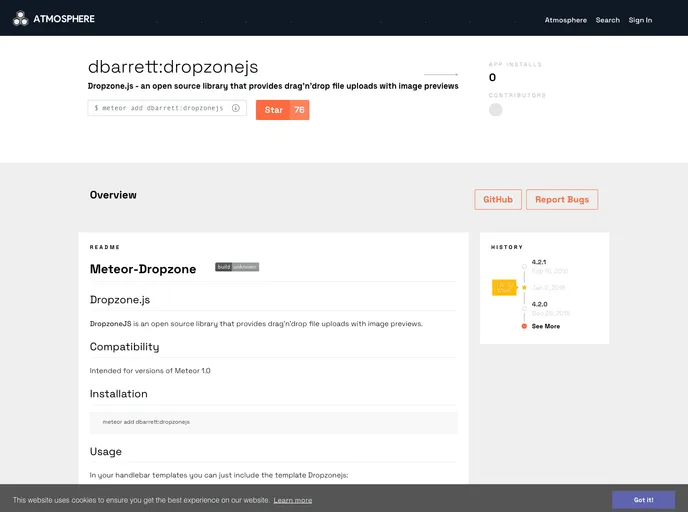The height and width of the screenshot is (512, 688).
Task: Click the 4.2.1 version timeline circle
Action: [524, 266]
